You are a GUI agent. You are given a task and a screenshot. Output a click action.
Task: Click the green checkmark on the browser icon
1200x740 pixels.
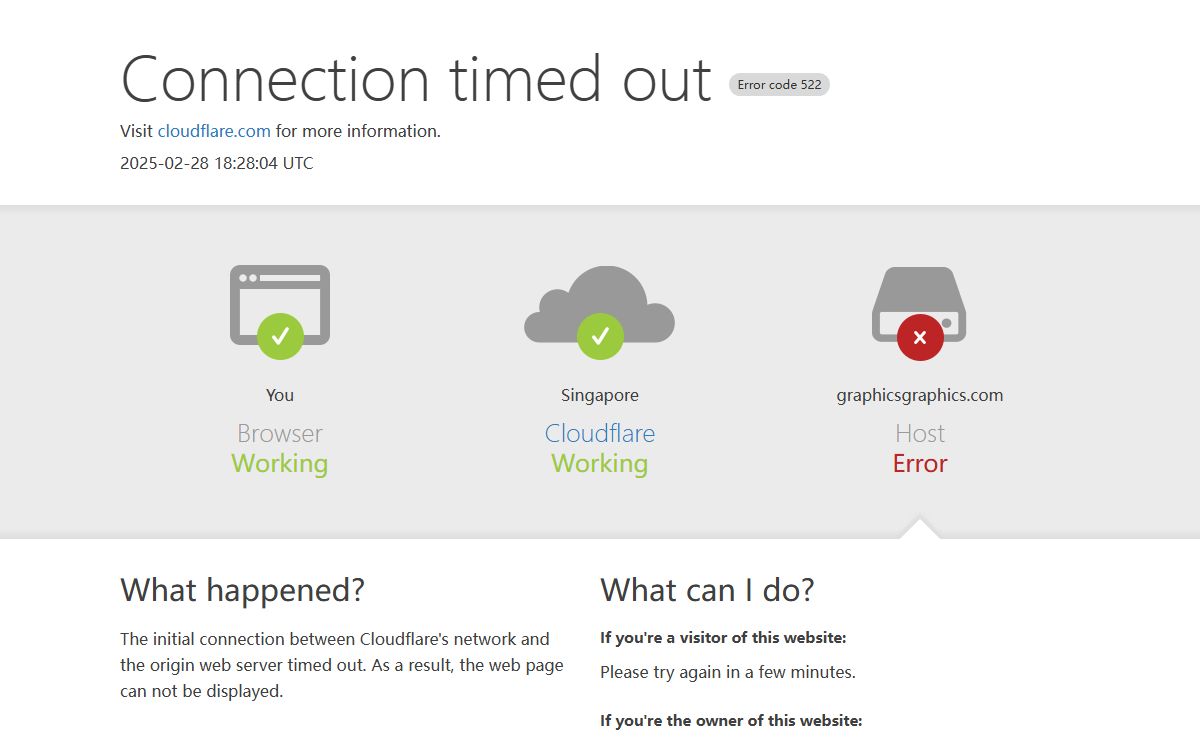point(280,336)
